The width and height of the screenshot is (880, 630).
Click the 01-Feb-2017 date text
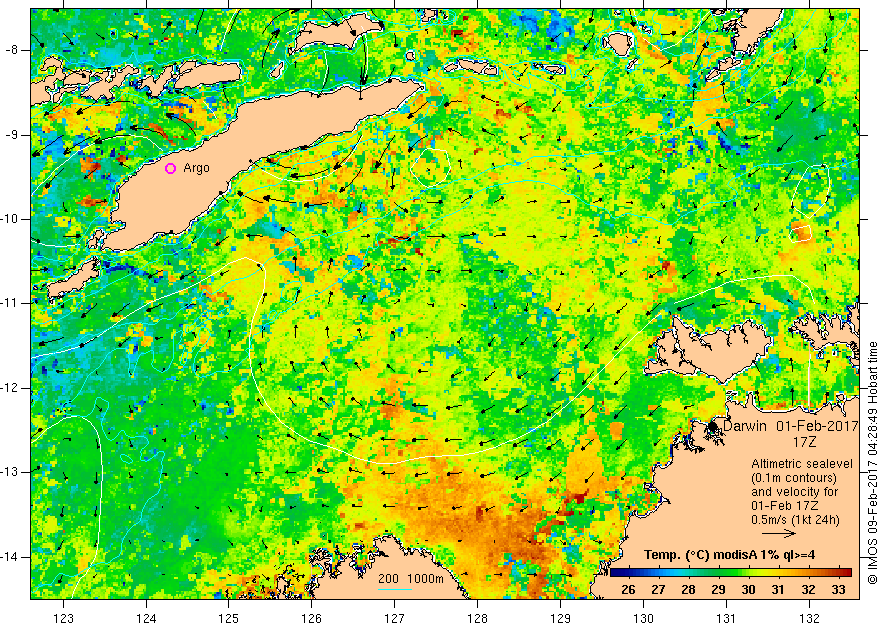coord(818,426)
